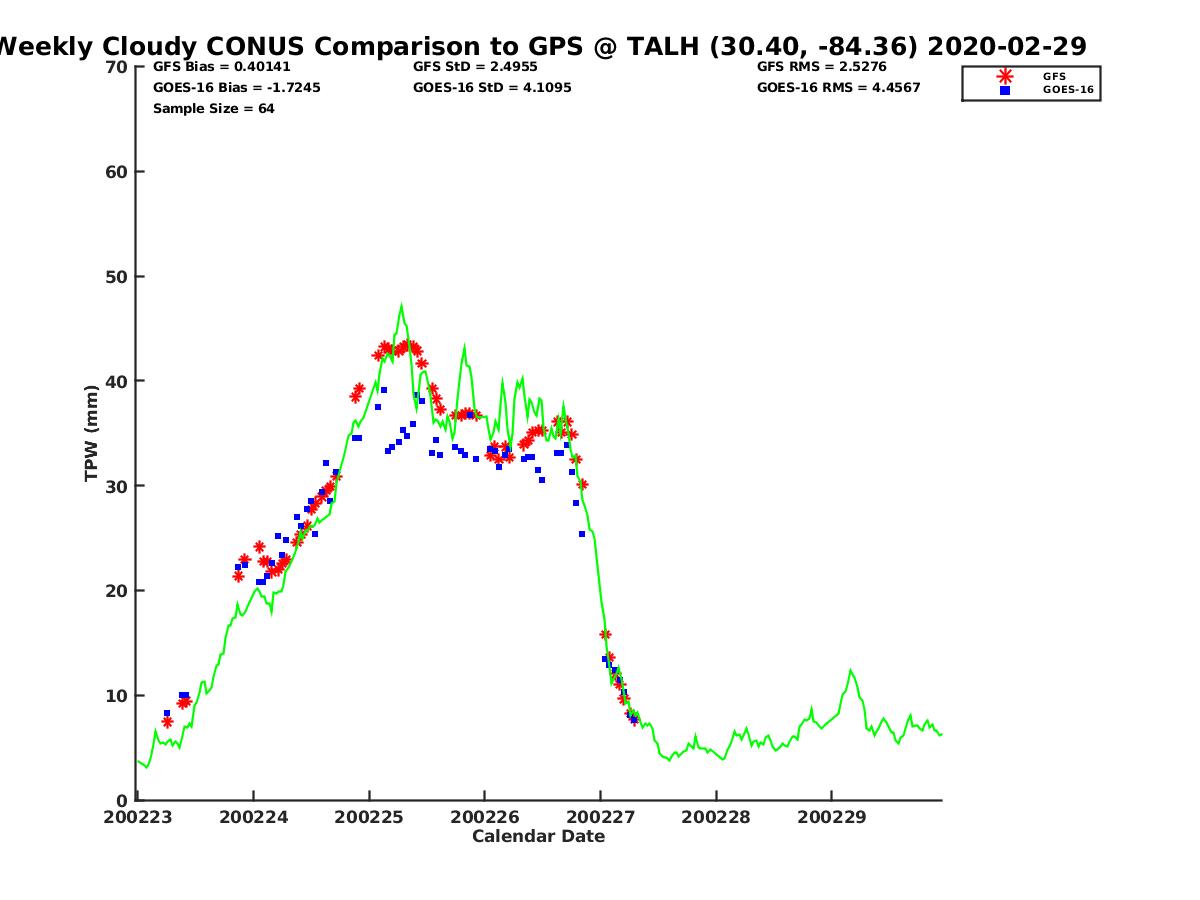Click the Calendar Date x-axis label

(538, 836)
